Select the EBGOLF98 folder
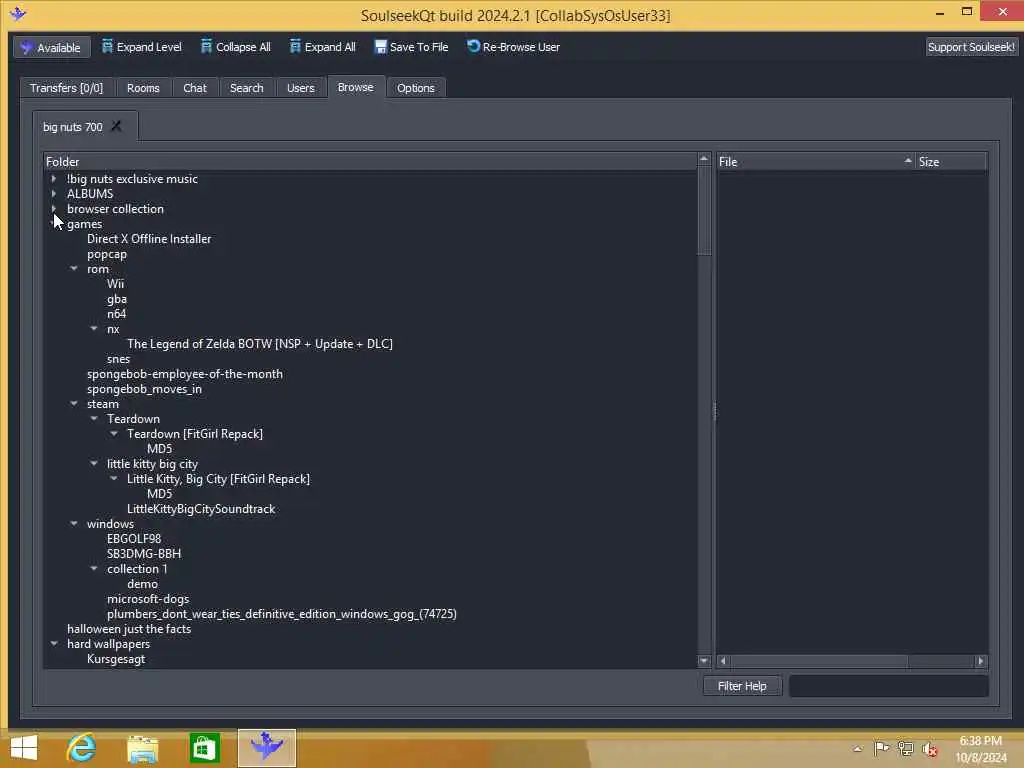This screenshot has width=1024, height=768. tap(134, 539)
